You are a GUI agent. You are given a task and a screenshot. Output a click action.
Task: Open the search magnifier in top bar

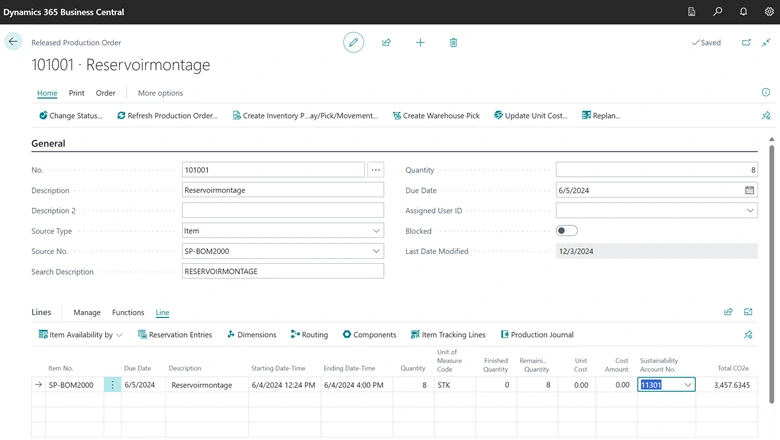(718, 12)
